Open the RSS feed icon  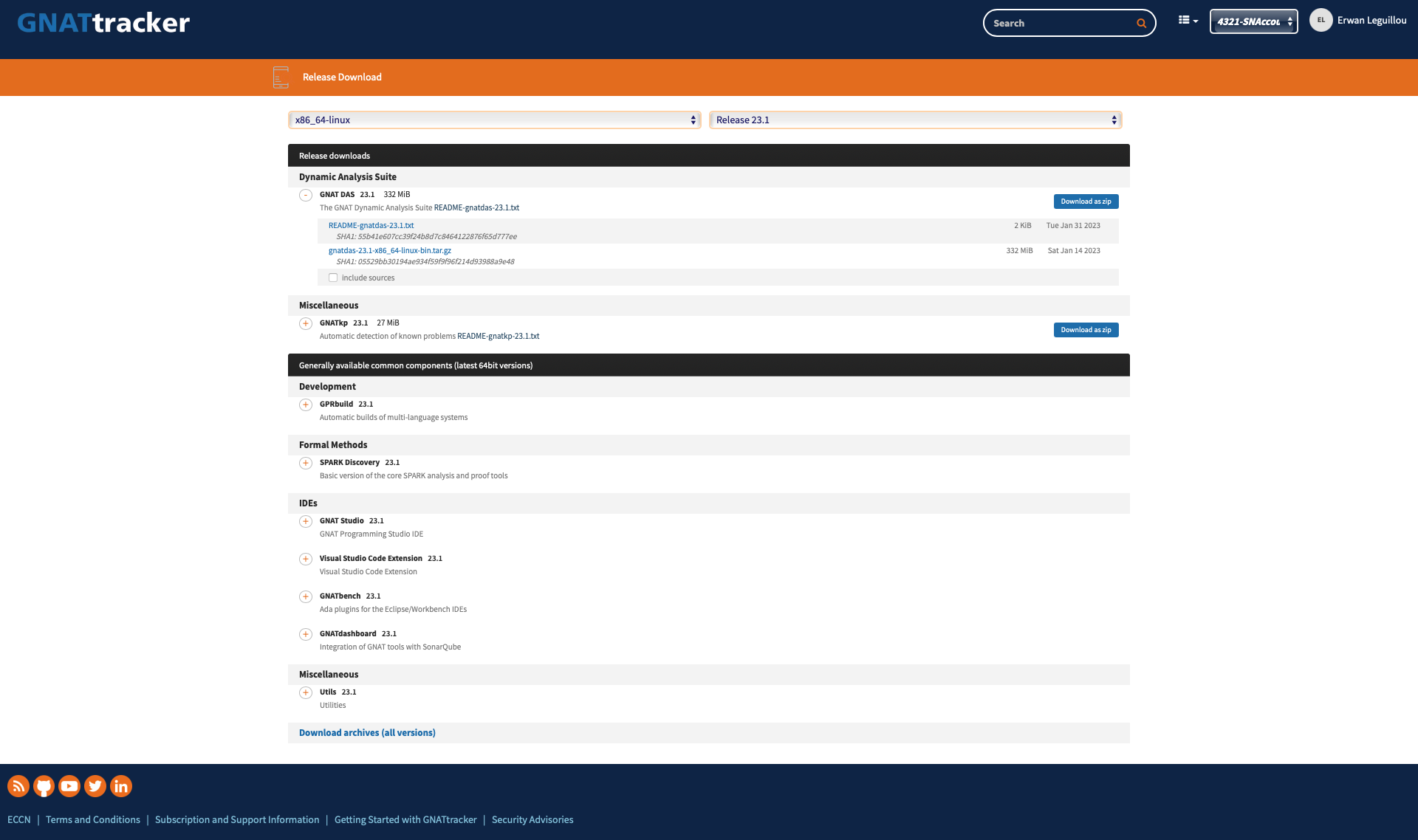[18, 786]
